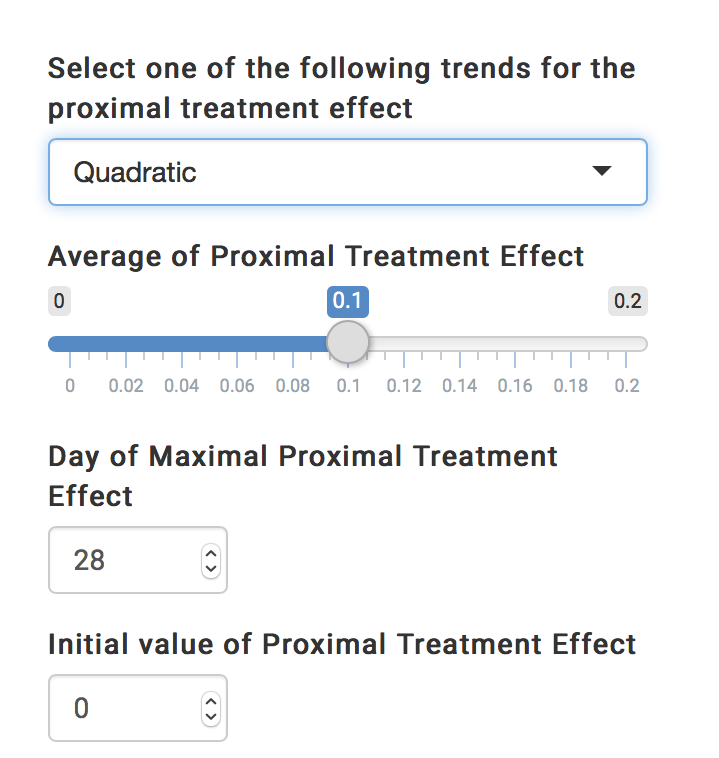Click the Average of Proximal Treatment Effect label
Image resolution: width=719 pixels, height=758 pixels.
[x=316, y=256]
